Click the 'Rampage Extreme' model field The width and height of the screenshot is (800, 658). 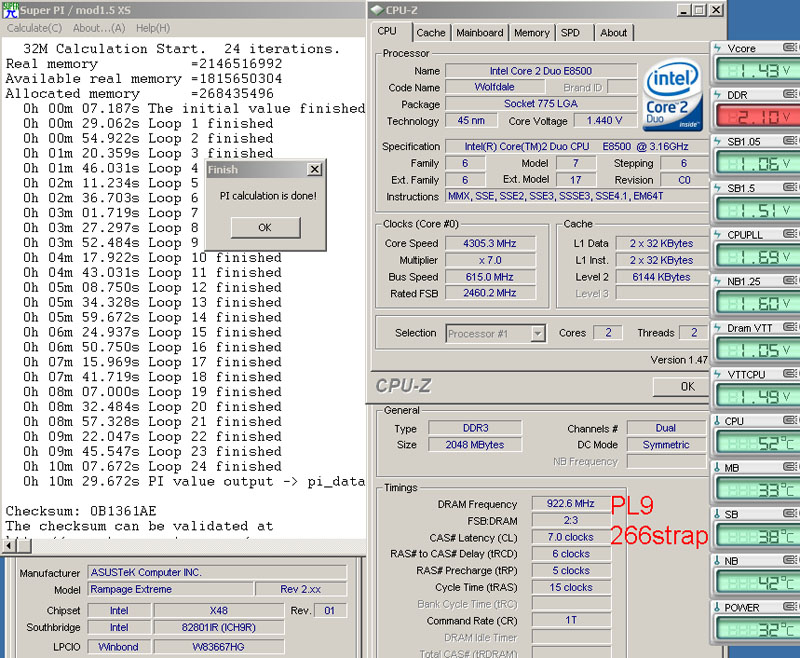[x=170, y=589]
